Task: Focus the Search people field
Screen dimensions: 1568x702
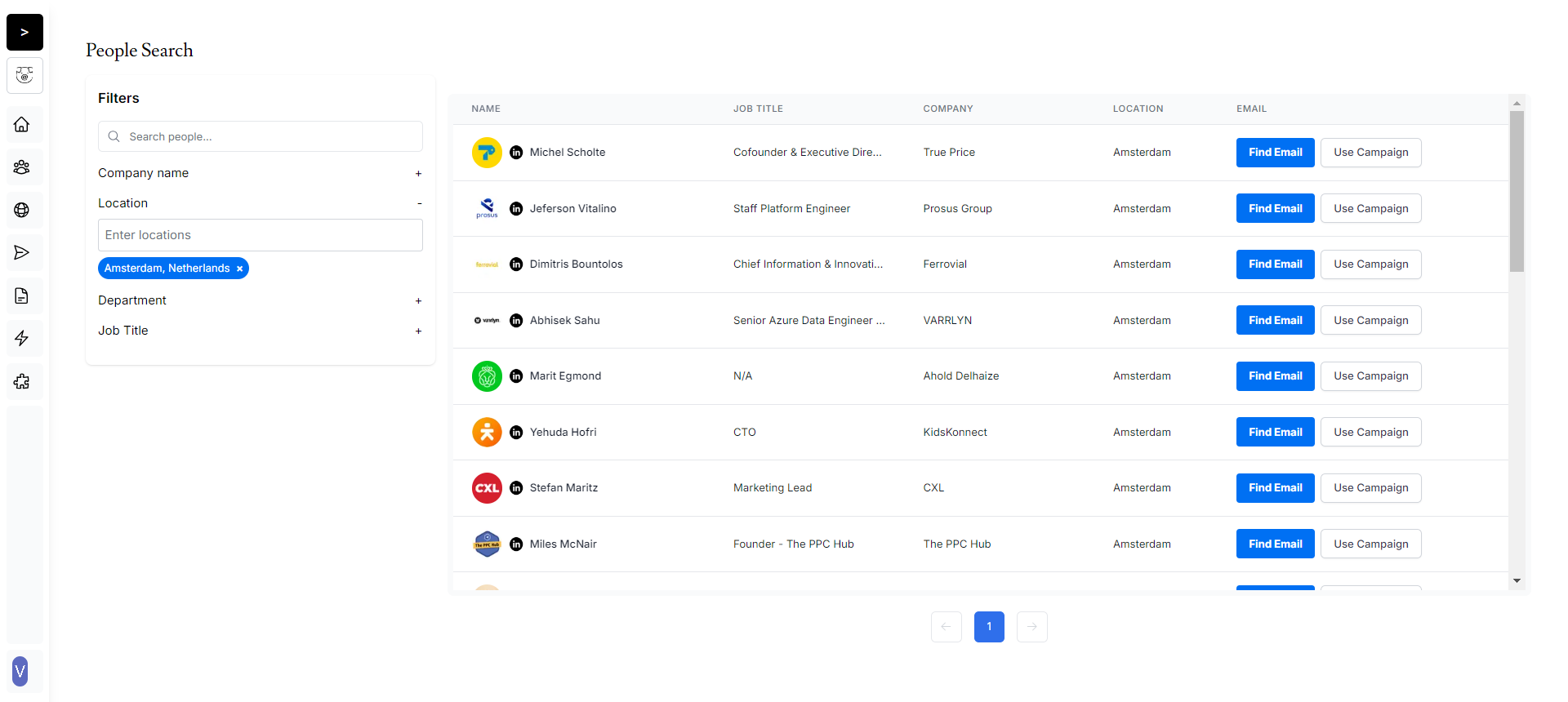Action: (261, 136)
